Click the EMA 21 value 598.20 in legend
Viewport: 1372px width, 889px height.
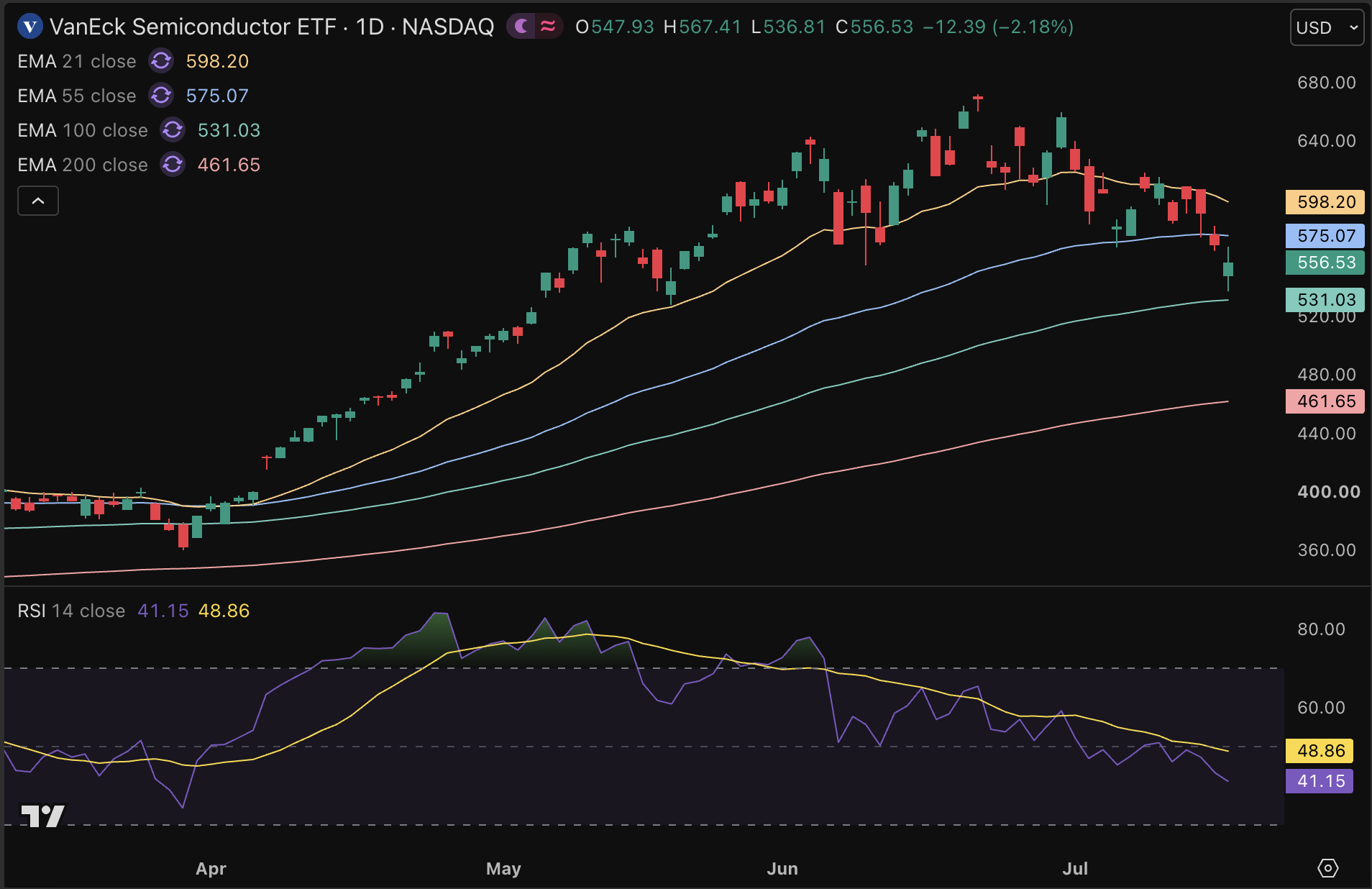click(217, 61)
